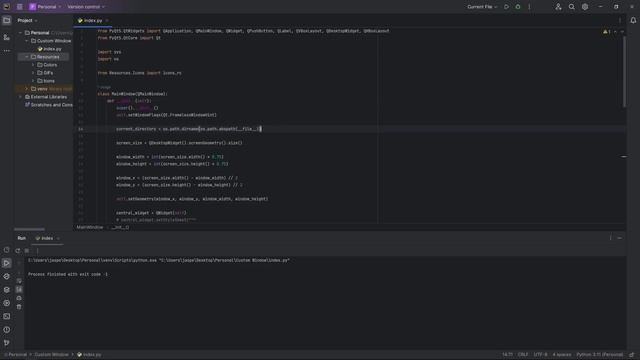The height and width of the screenshot is (360, 640).
Task: Open Python Packages sidebar icon
Action: click(x=7, y=290)
